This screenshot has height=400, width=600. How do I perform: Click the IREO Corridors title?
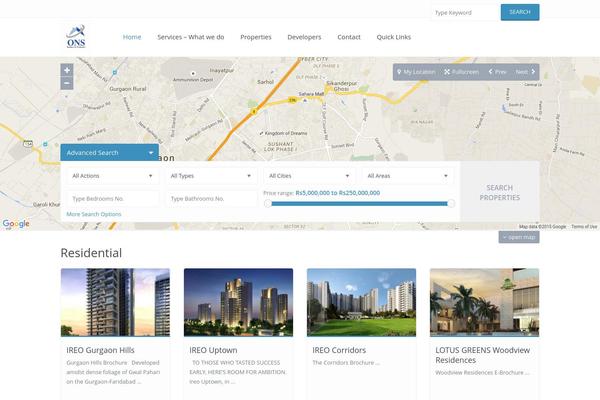point(339,350)
